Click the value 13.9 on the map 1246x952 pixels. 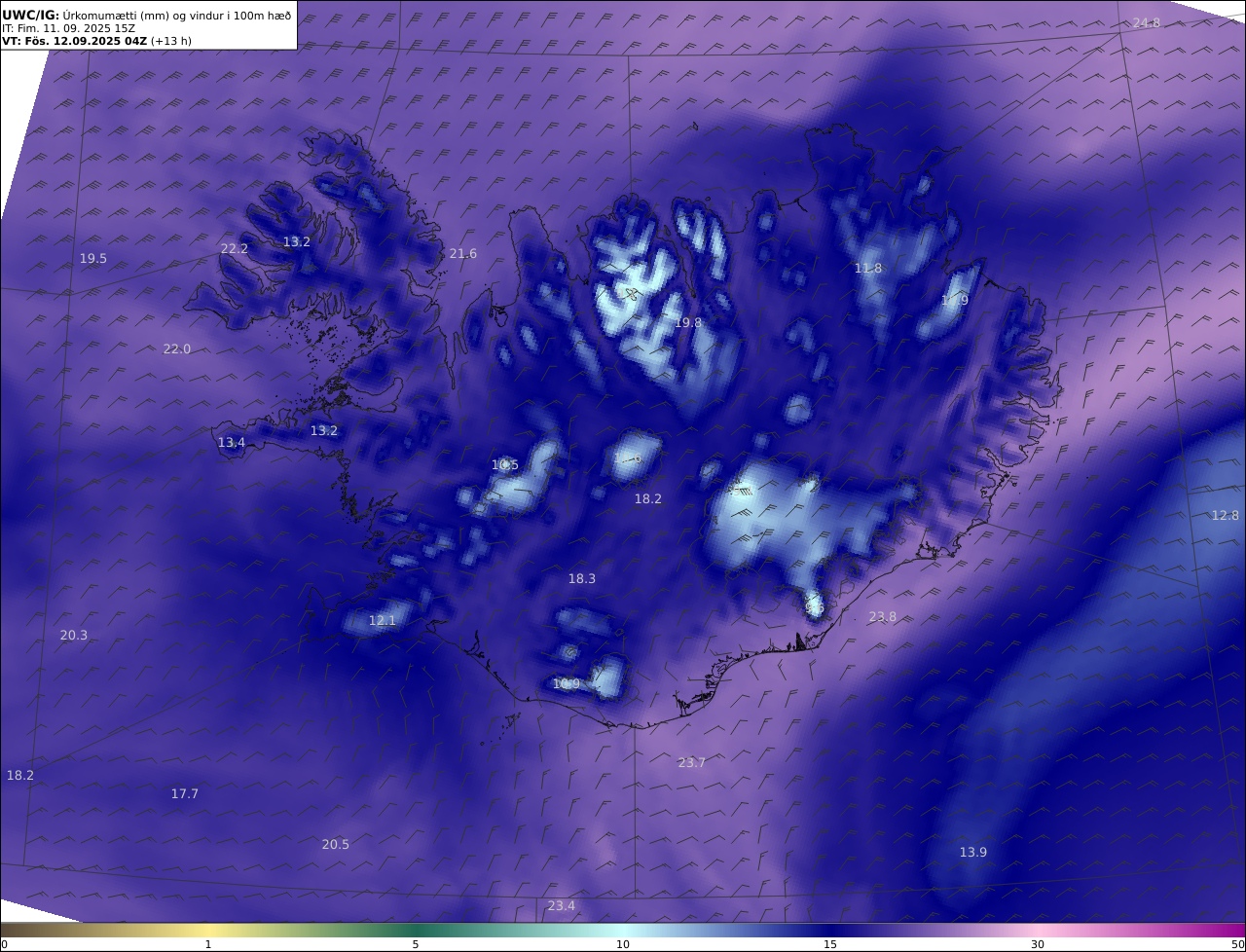pos(973,853)
